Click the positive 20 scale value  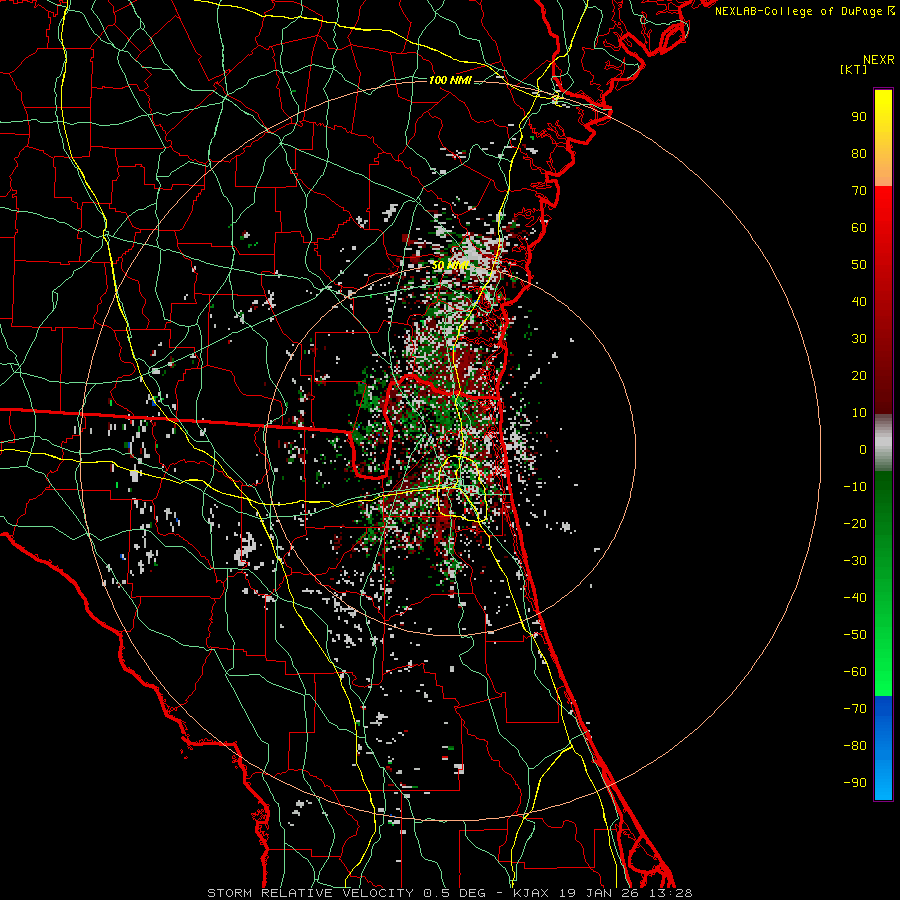tap(859, 376)
